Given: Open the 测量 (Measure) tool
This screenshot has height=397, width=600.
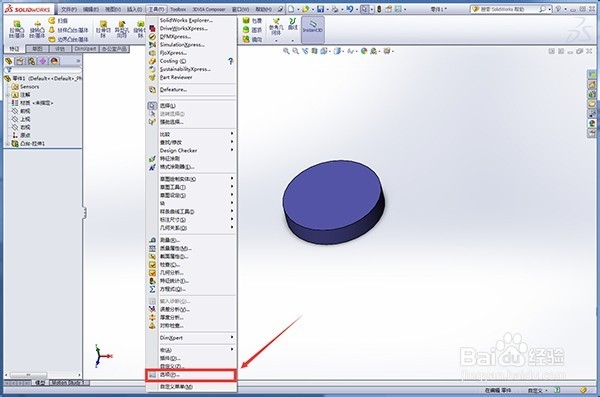Looking at the screenshot, I should (170, 240).
